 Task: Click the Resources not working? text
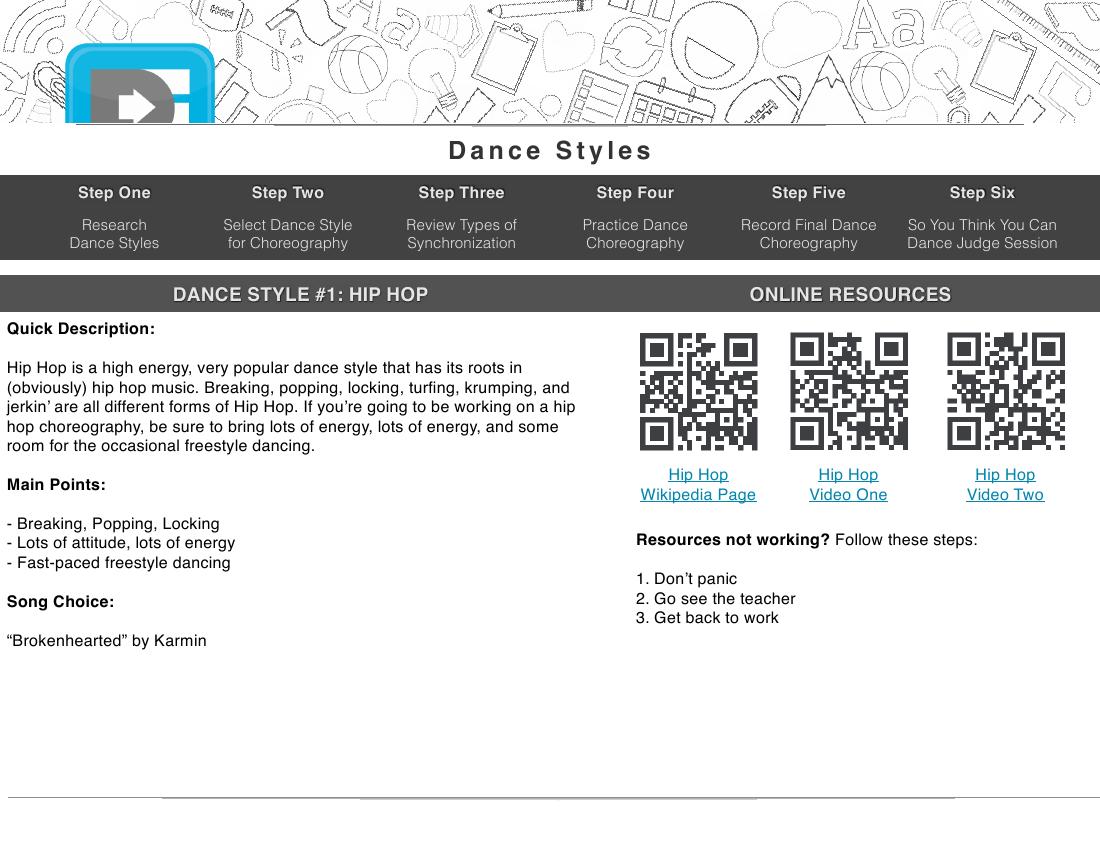click(732, 540)
